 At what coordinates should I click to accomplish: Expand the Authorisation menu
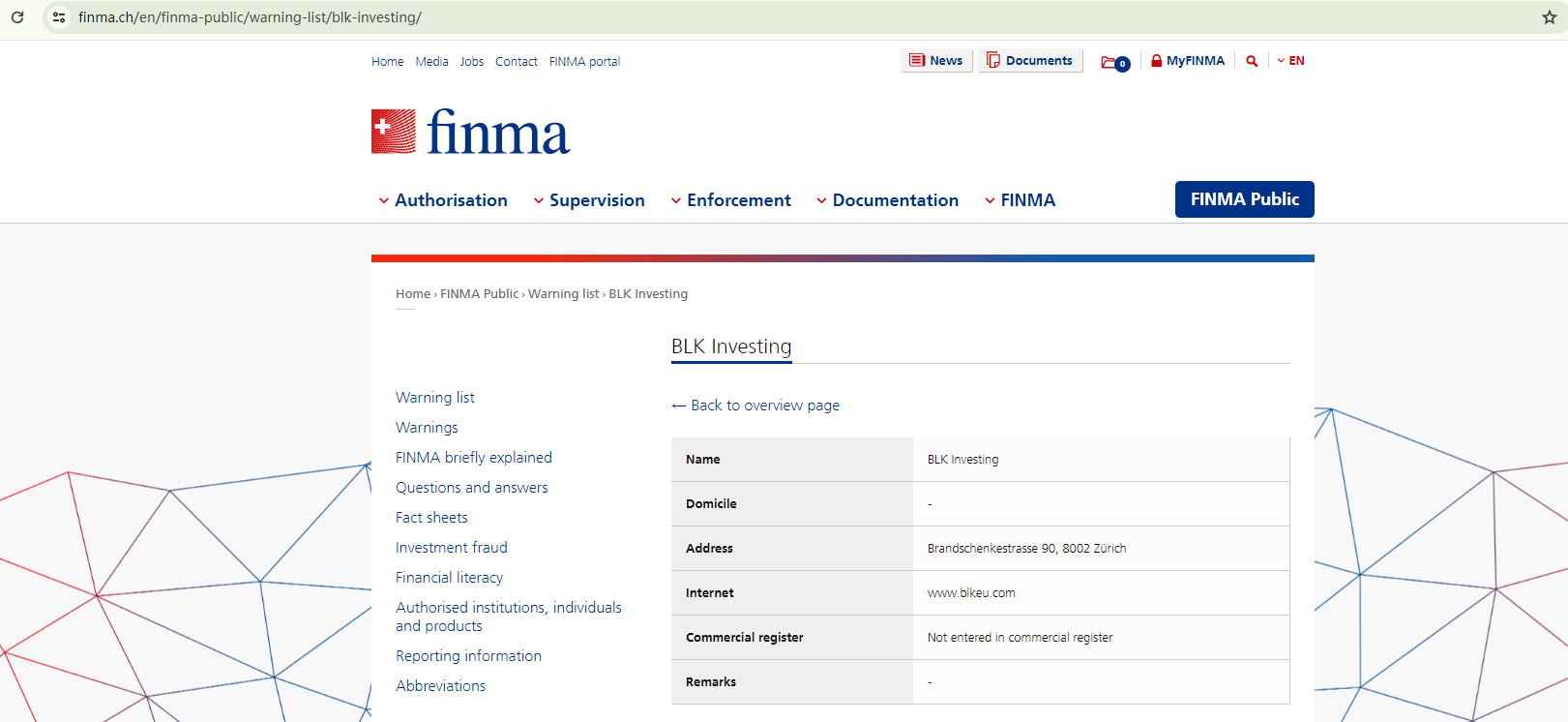(443, 200)
